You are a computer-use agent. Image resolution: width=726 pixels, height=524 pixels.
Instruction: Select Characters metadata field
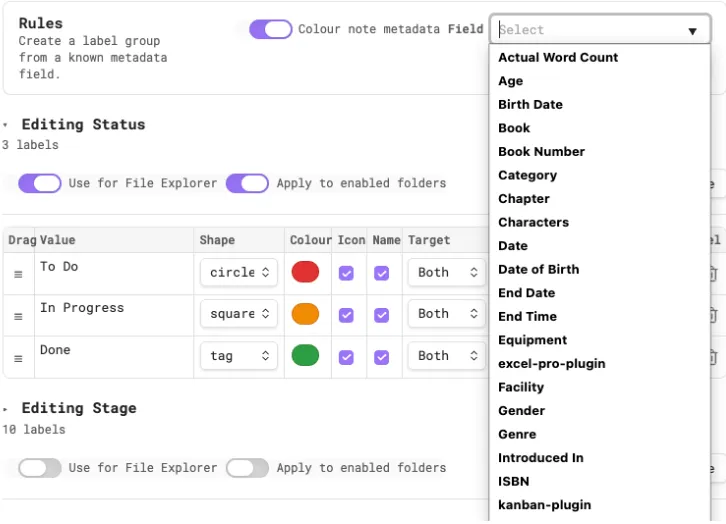[x=600, y=223]
